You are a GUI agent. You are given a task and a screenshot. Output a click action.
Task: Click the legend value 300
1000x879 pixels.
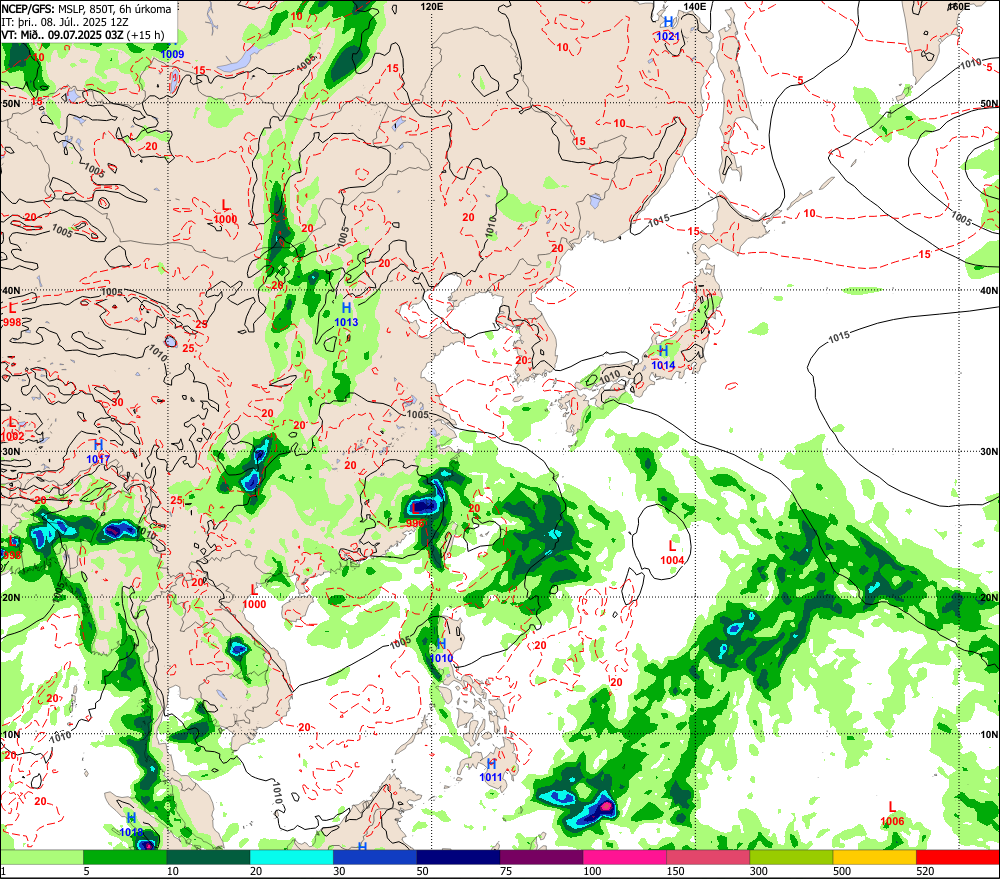pos(758,871)
